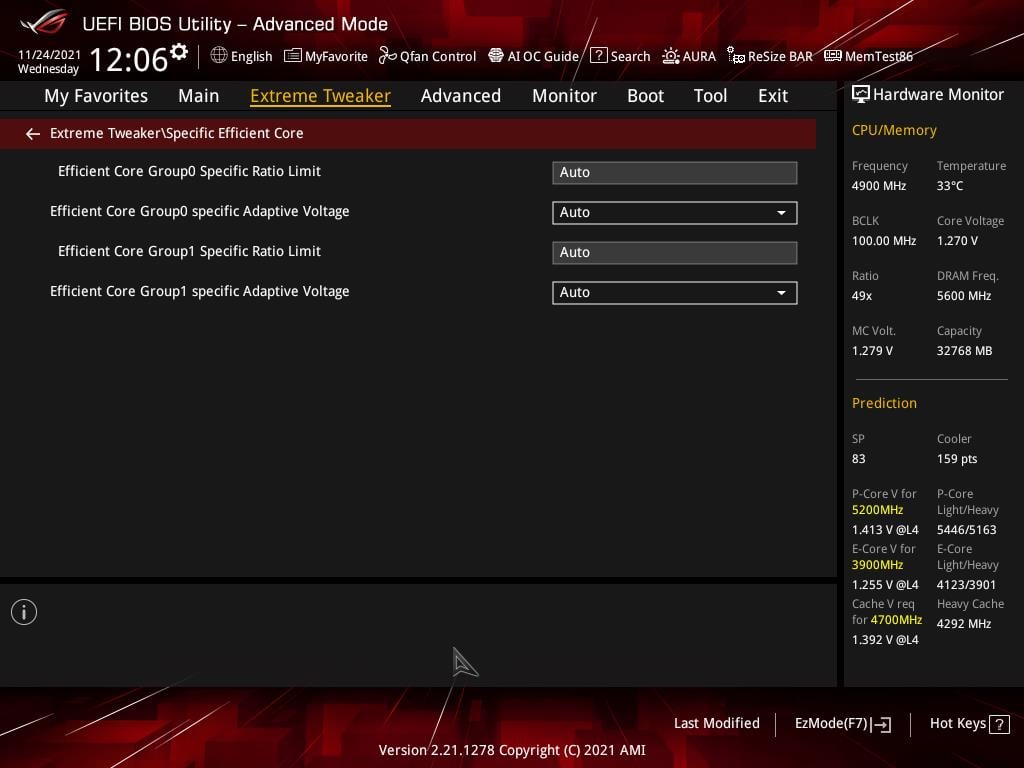Open the Search tool

[620, 56]
